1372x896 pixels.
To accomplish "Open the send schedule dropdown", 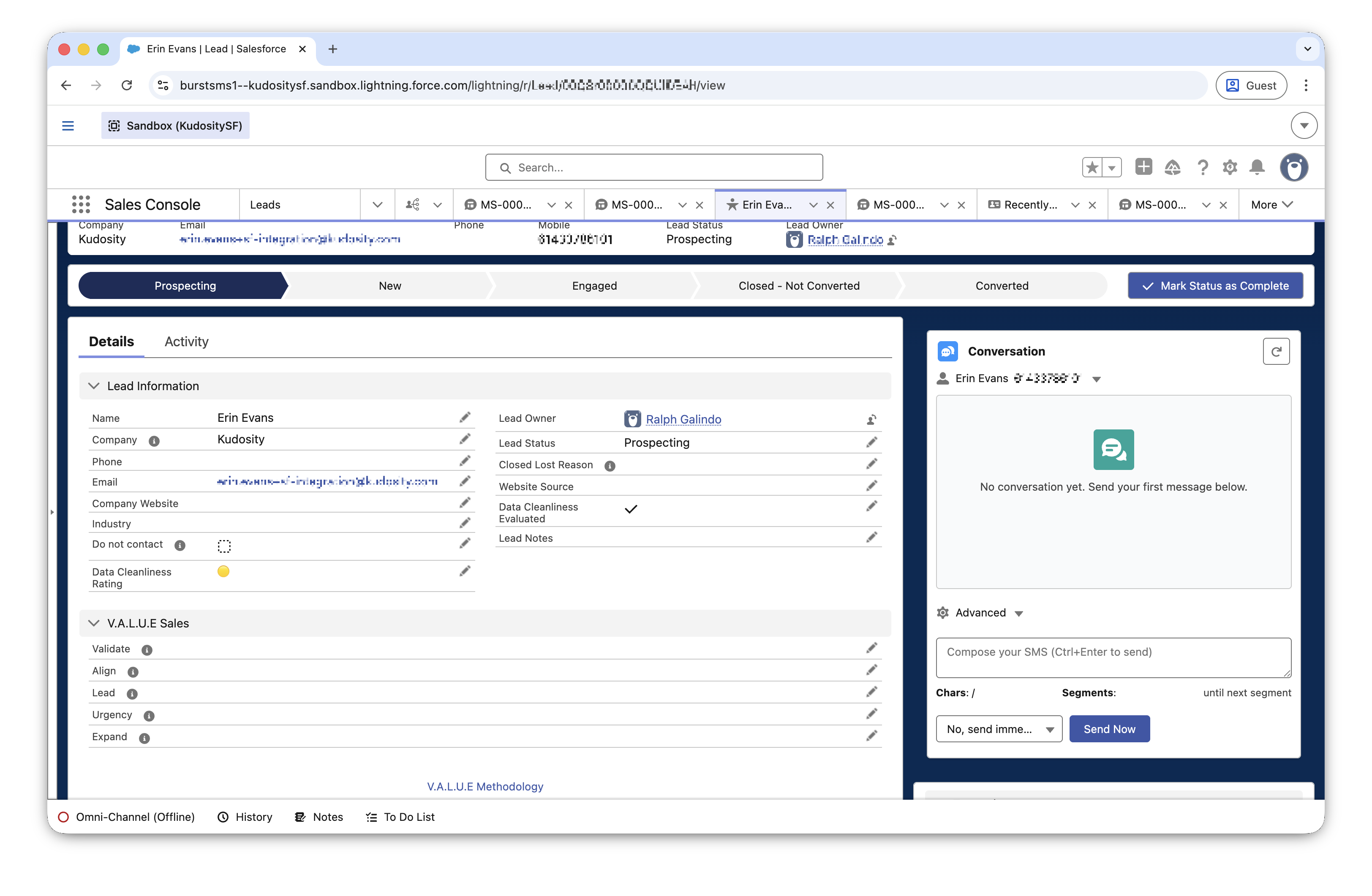I will coord(999,729).
